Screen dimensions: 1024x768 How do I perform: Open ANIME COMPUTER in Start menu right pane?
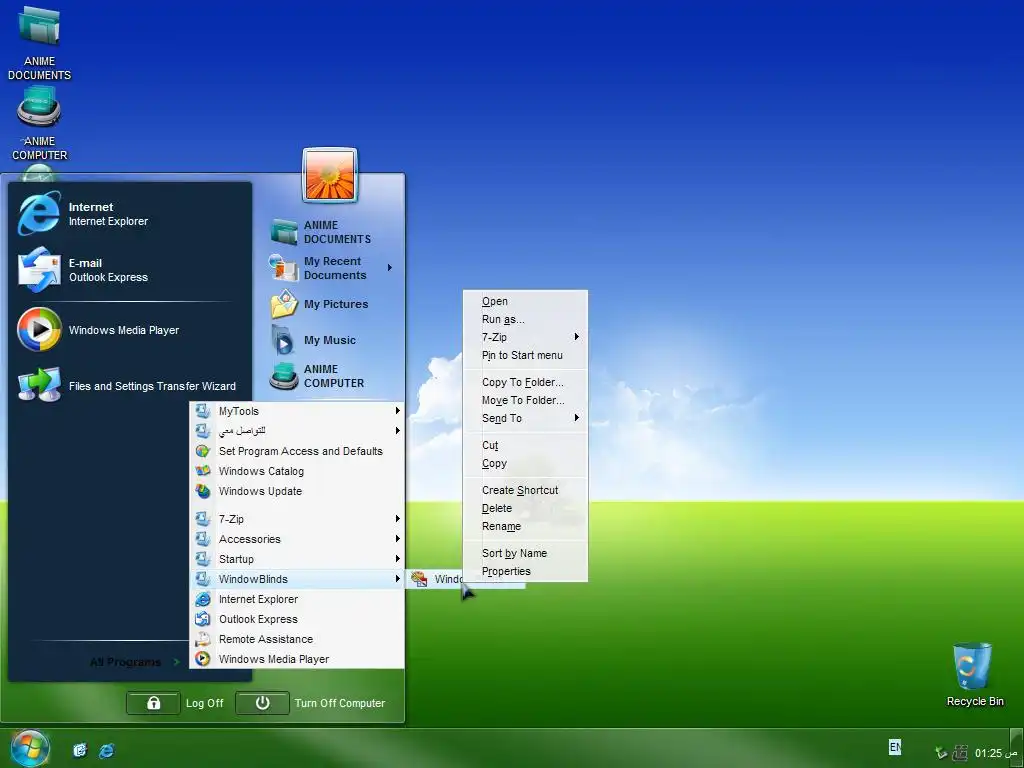(330, 376)
